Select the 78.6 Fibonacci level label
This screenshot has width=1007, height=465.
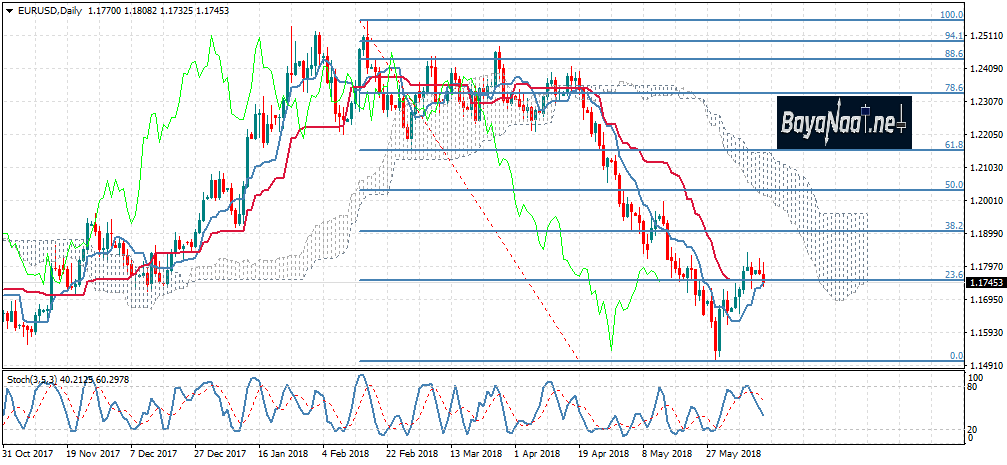pos(953,89)
